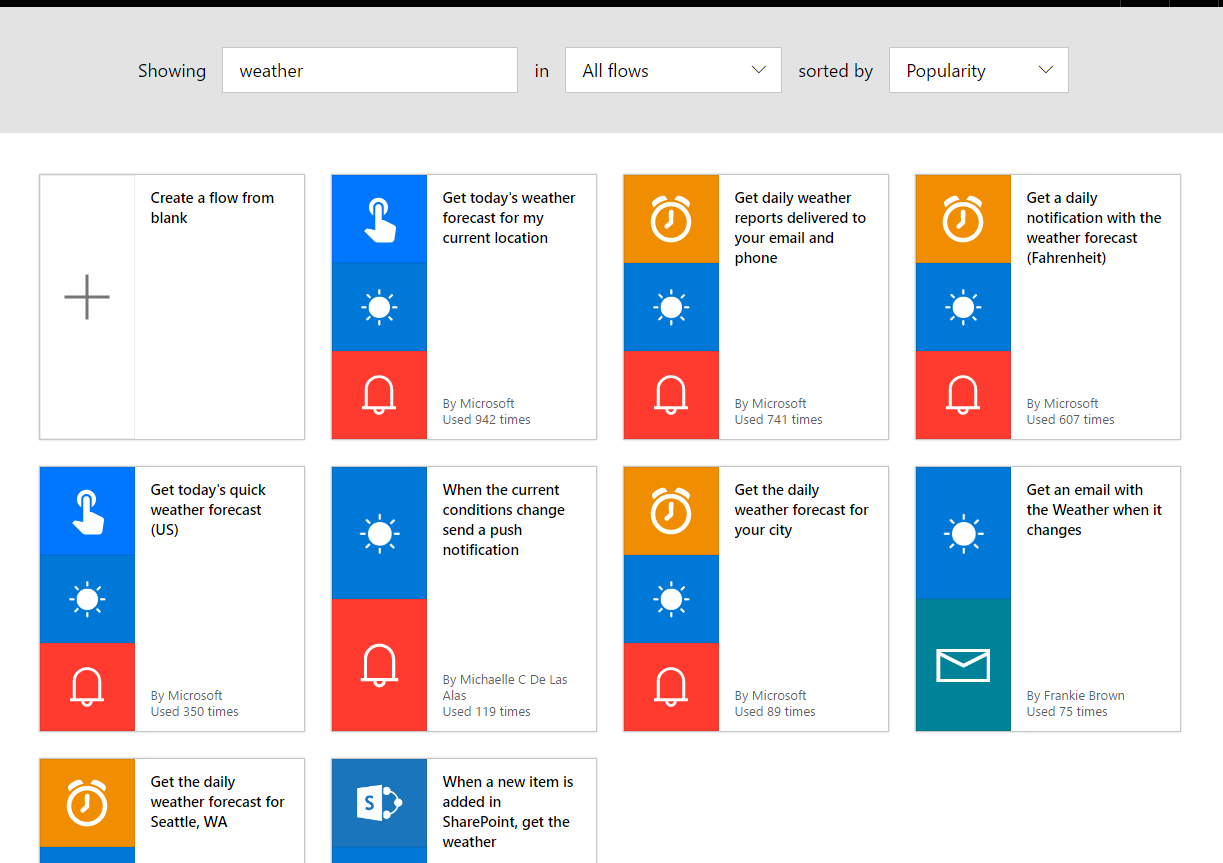Click 'By Michaelle C De Las Alas' author text
Viewport: 1223px width, 863px height.
point(505,688)
